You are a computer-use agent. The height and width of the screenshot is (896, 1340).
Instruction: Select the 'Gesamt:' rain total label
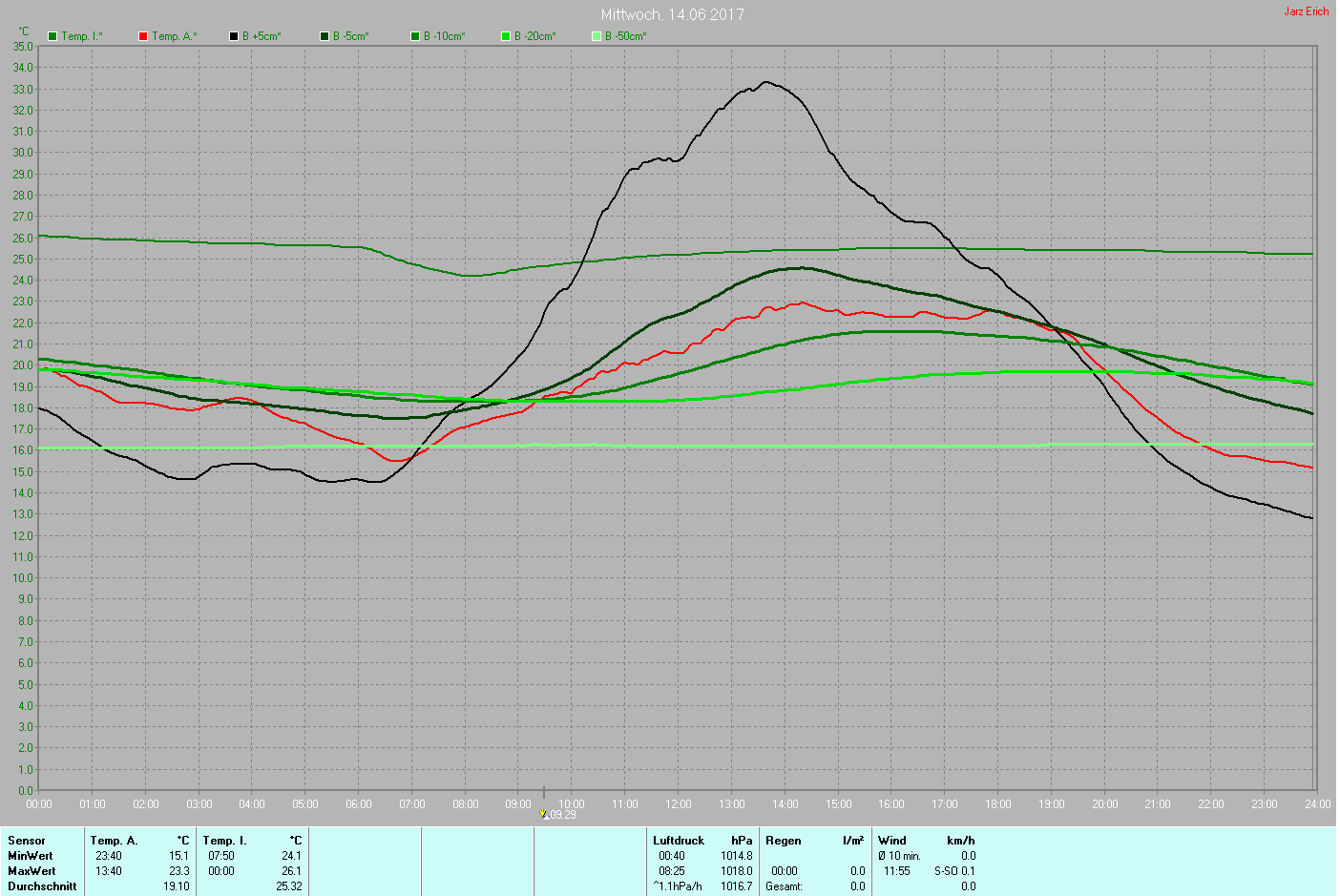point(785,886)
